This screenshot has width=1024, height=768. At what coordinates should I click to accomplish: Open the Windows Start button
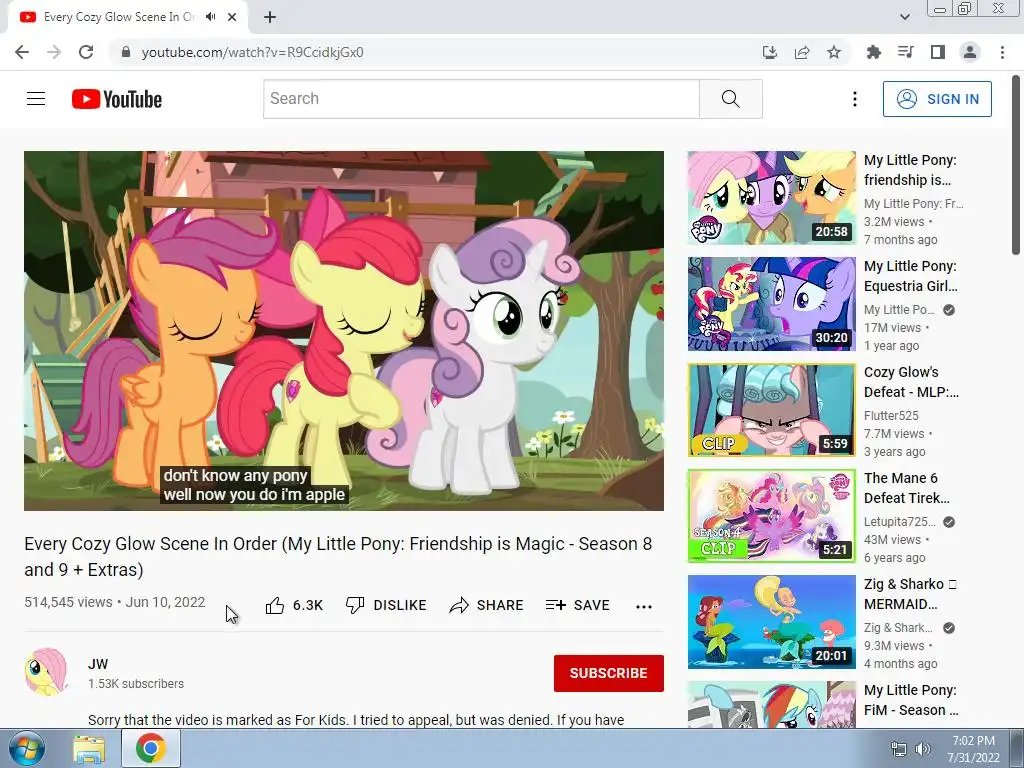(x=27, y=748)
